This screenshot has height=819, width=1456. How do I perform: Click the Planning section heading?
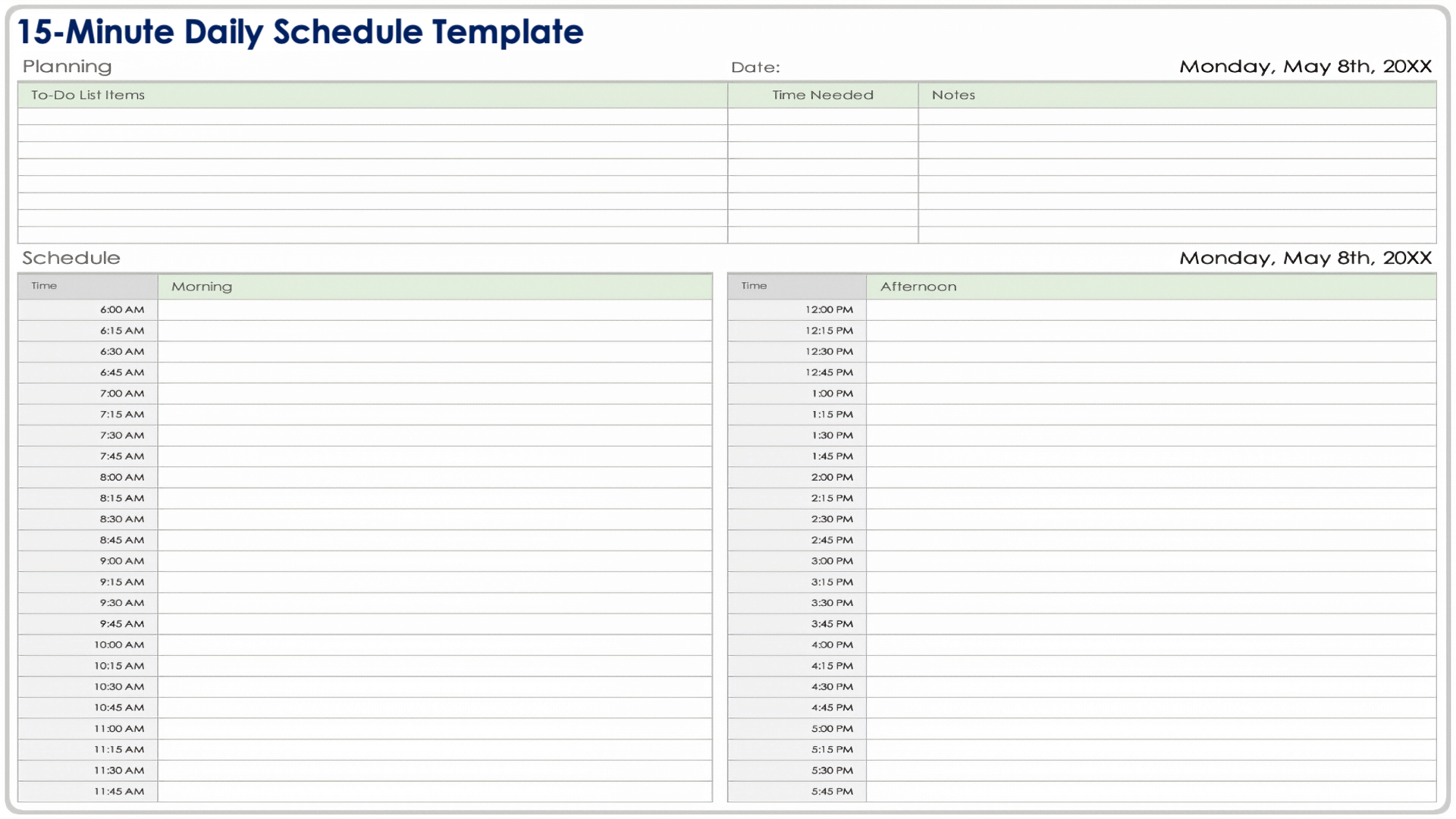[x=67, y=67]
